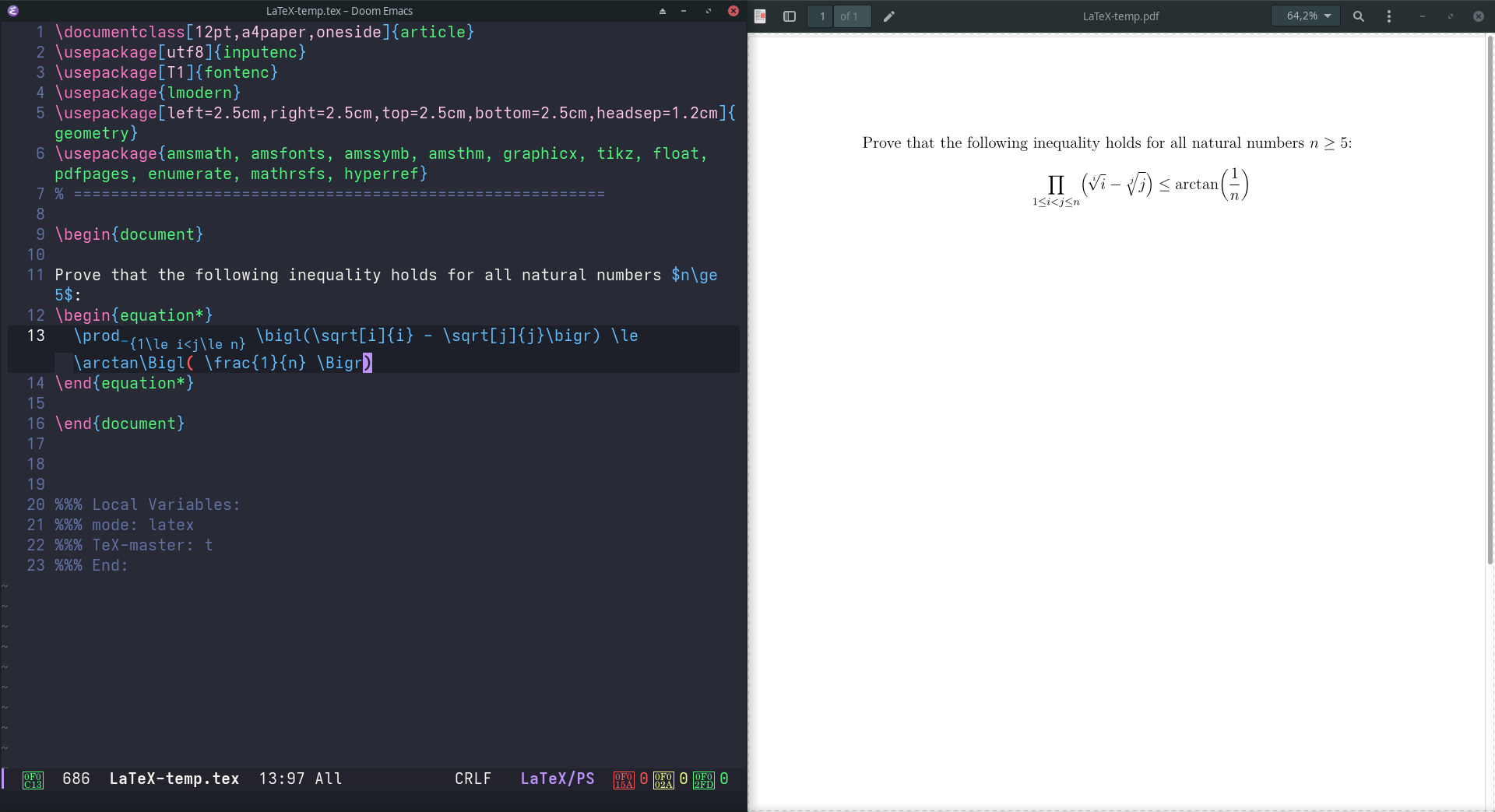The height and width of the screenshot is (812, 1495).
Task: Click the rendered inequality formula in PDF
Action: 1141,186
